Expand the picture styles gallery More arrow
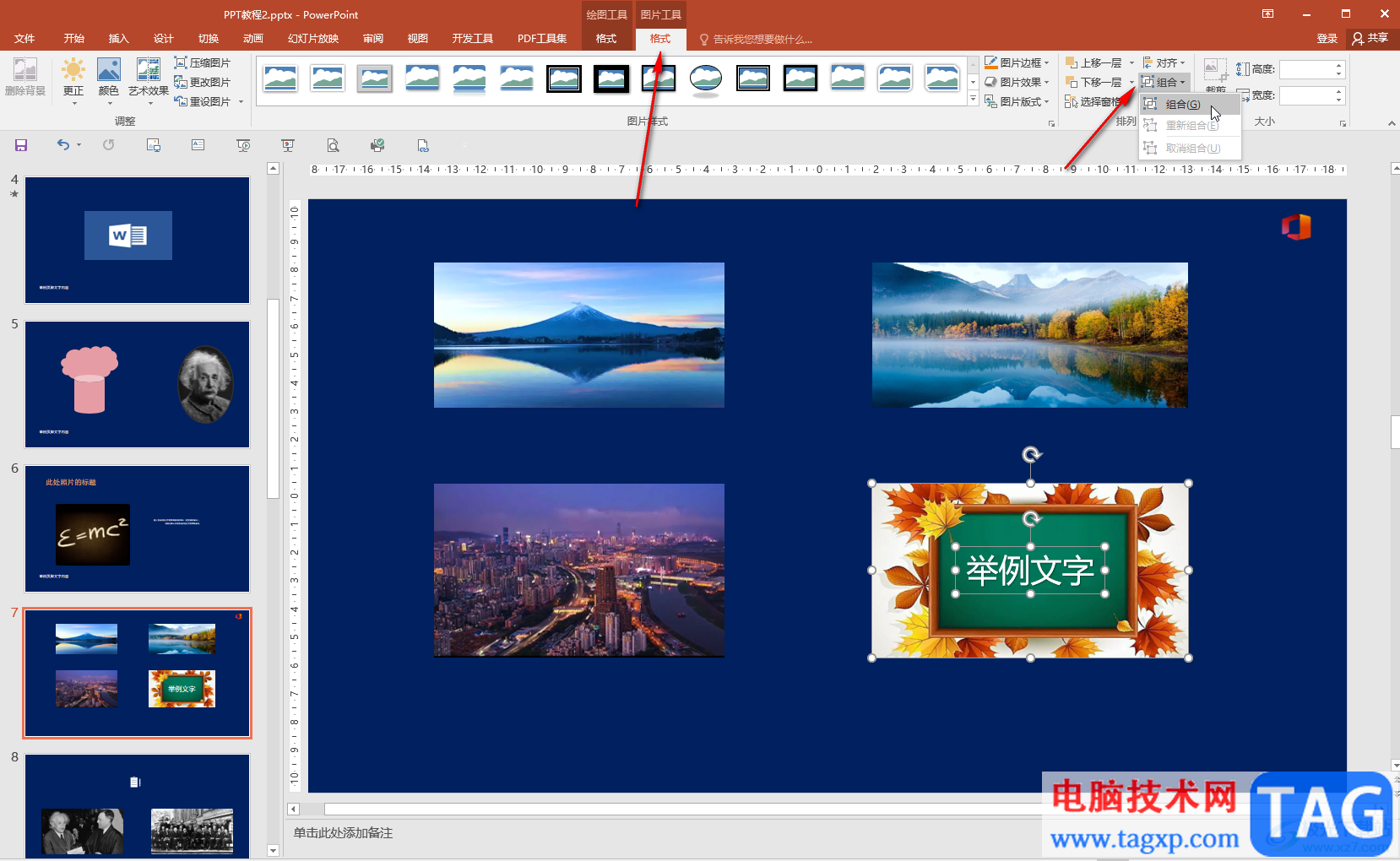 (973, 100)
